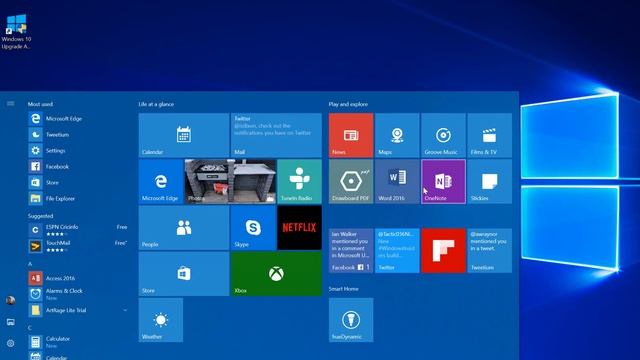Image resolution: width=640 pixels, height=360 pixels.
Task: Open Tweetium from Most used list
Action: 78,134
